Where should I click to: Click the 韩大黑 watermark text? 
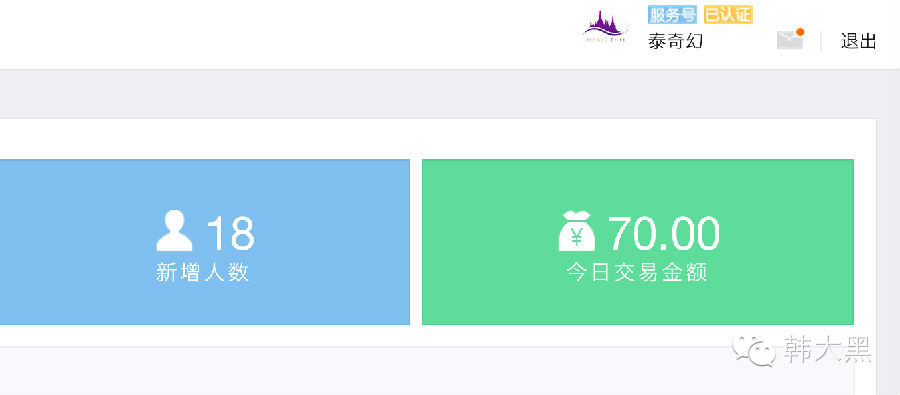(x=828, y=350)
